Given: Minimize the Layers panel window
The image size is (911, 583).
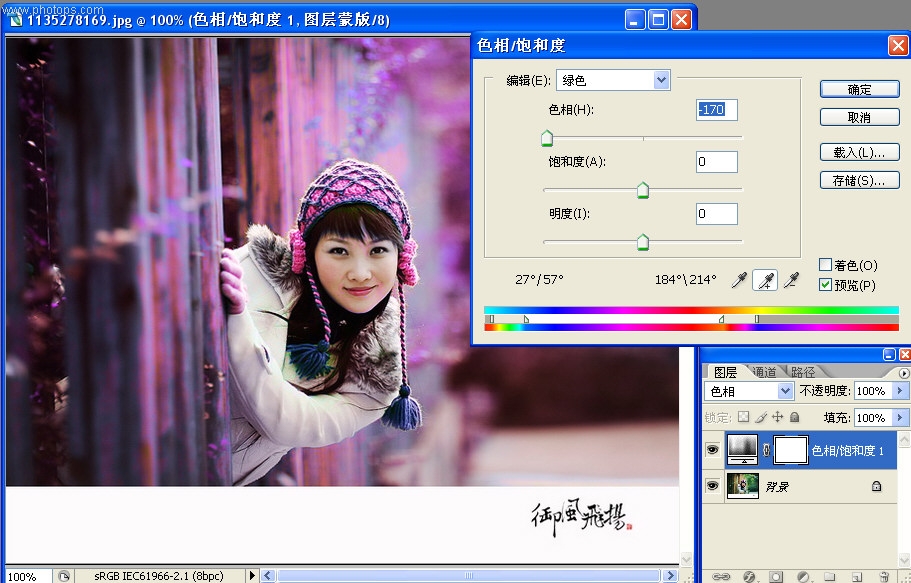Looking at the screenshot, I should (889, 355).
